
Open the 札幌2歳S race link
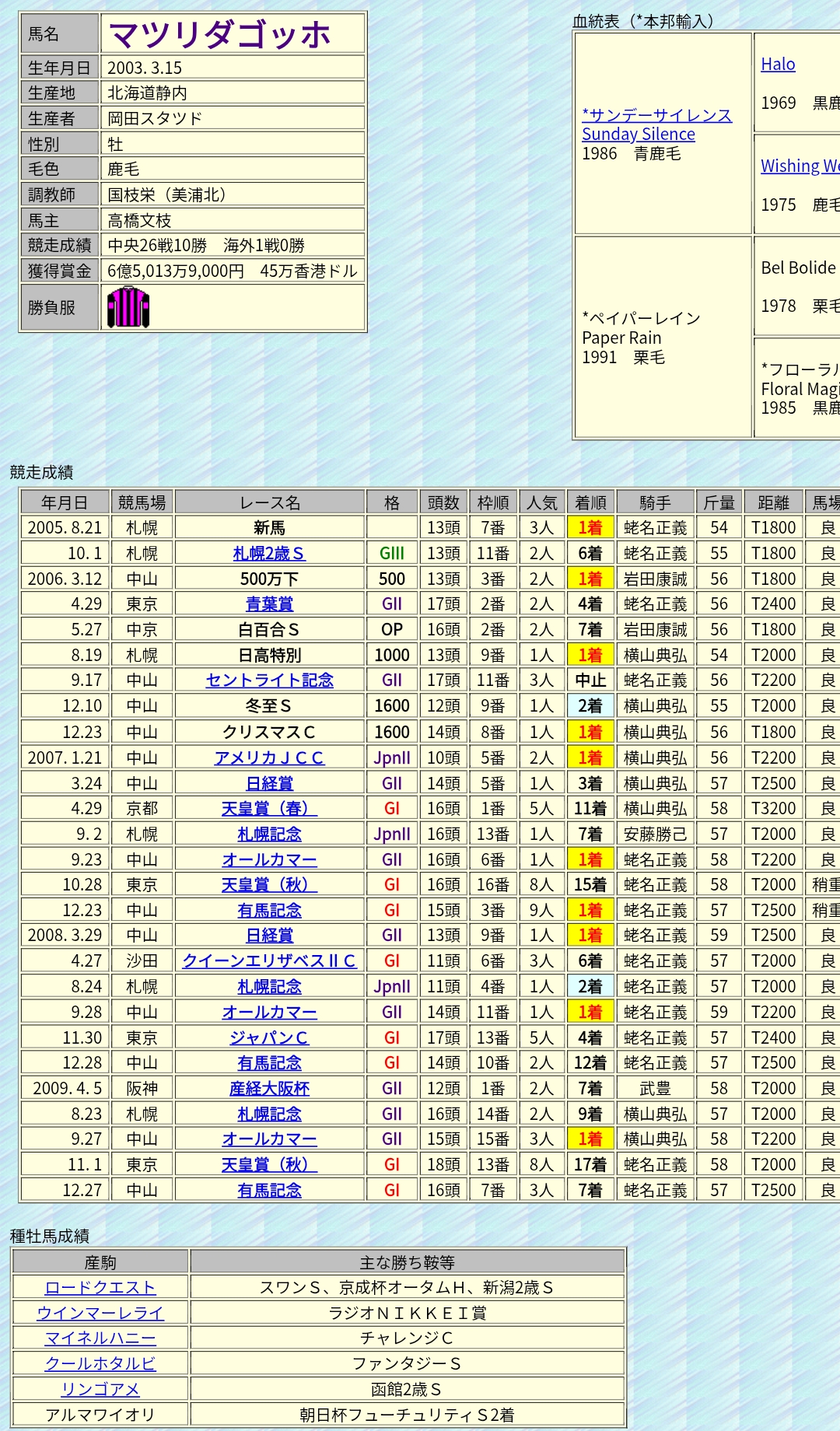coord(269,554)
